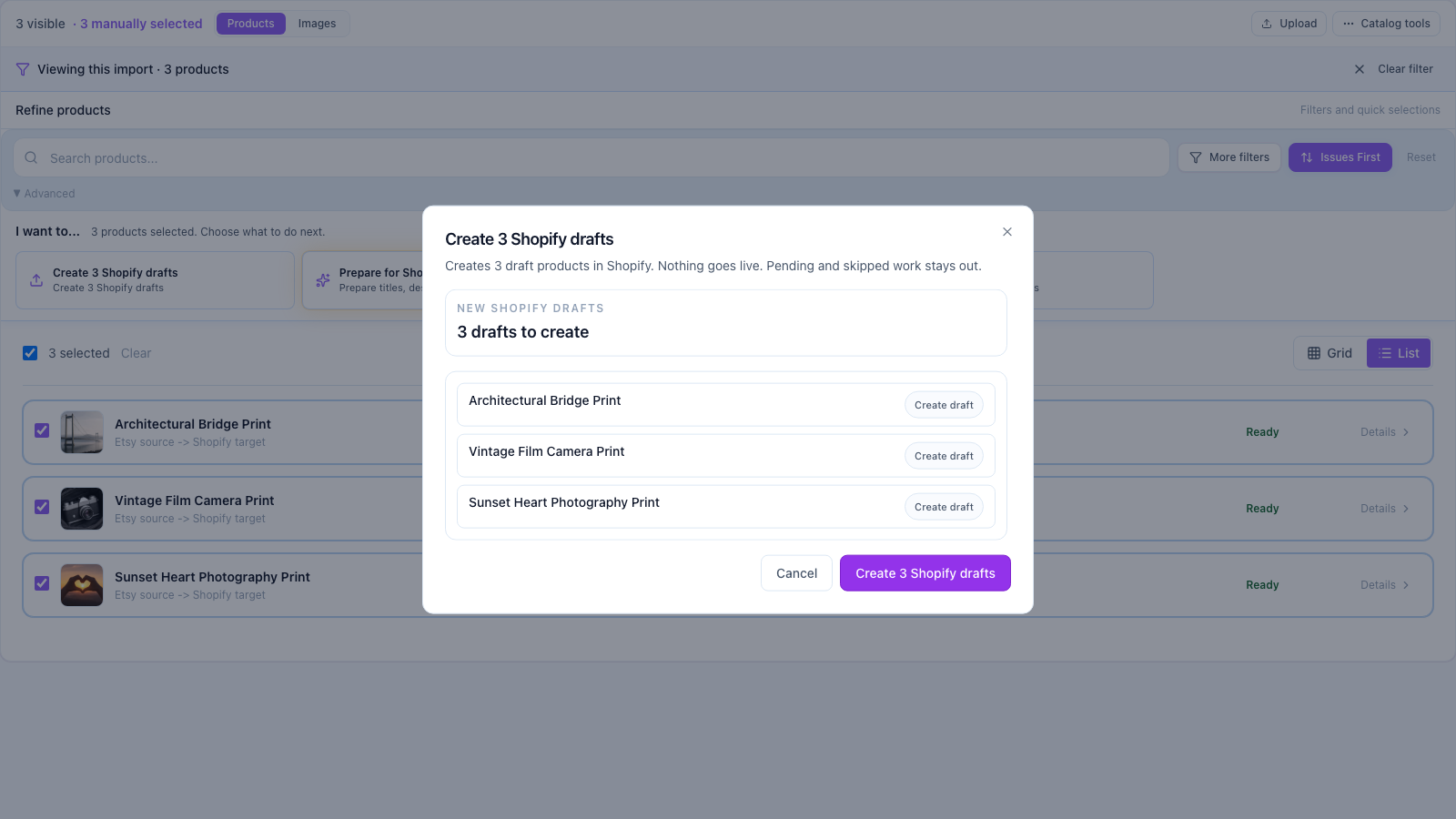Viewport: 1456px width, 819px height.
Task: Click the funnel icon beside Viewing this import
Action: pyautogui.click(x=23, y=69)
